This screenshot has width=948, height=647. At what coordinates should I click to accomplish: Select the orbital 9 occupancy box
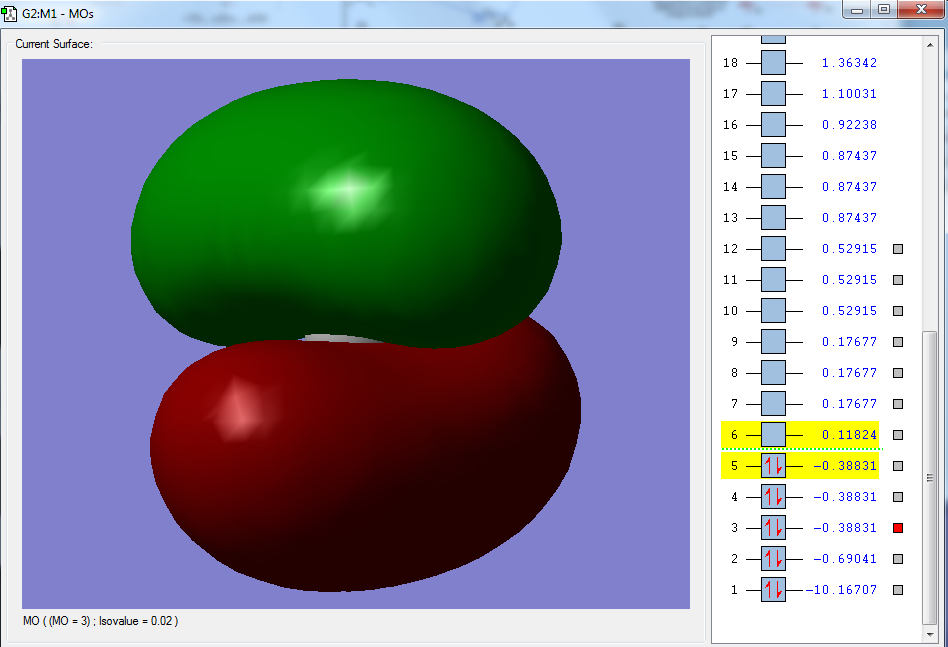click(773, 342)
